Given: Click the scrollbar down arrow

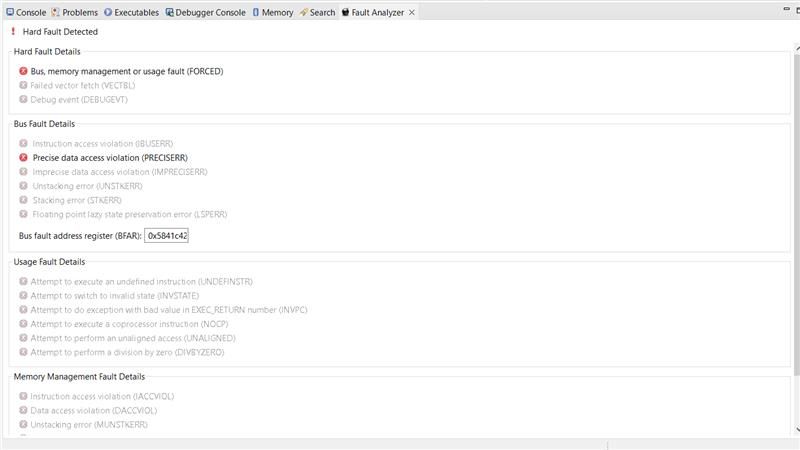Looking at the screenshot, I should (797, 430).
